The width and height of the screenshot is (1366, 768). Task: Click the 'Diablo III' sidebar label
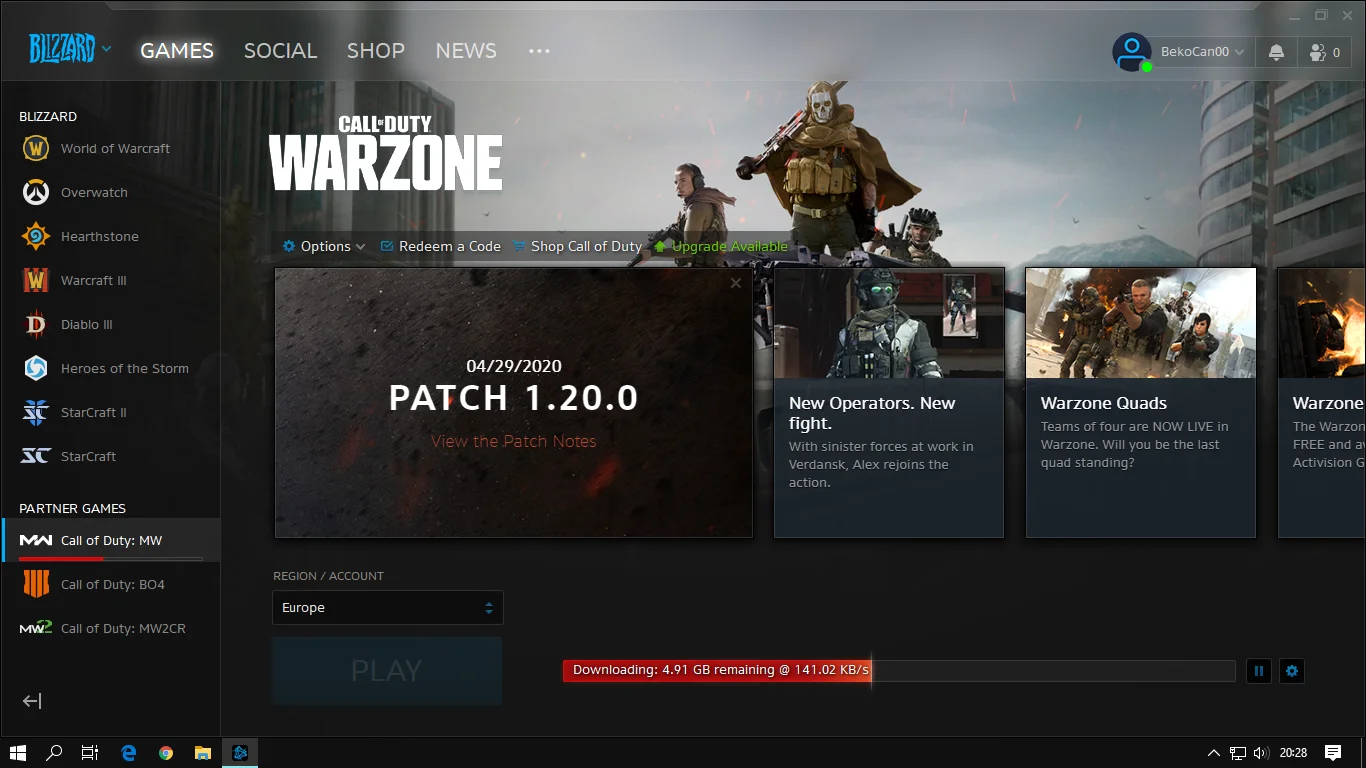87,324
